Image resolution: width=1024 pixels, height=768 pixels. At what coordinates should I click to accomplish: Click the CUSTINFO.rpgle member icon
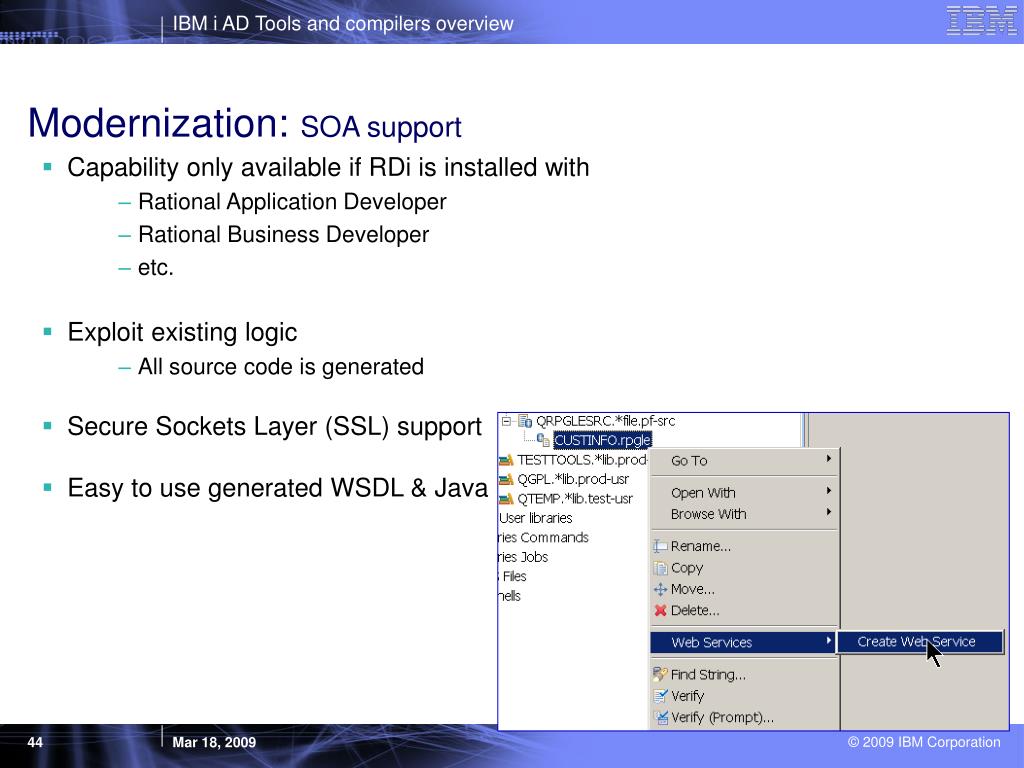pos(543,440)
